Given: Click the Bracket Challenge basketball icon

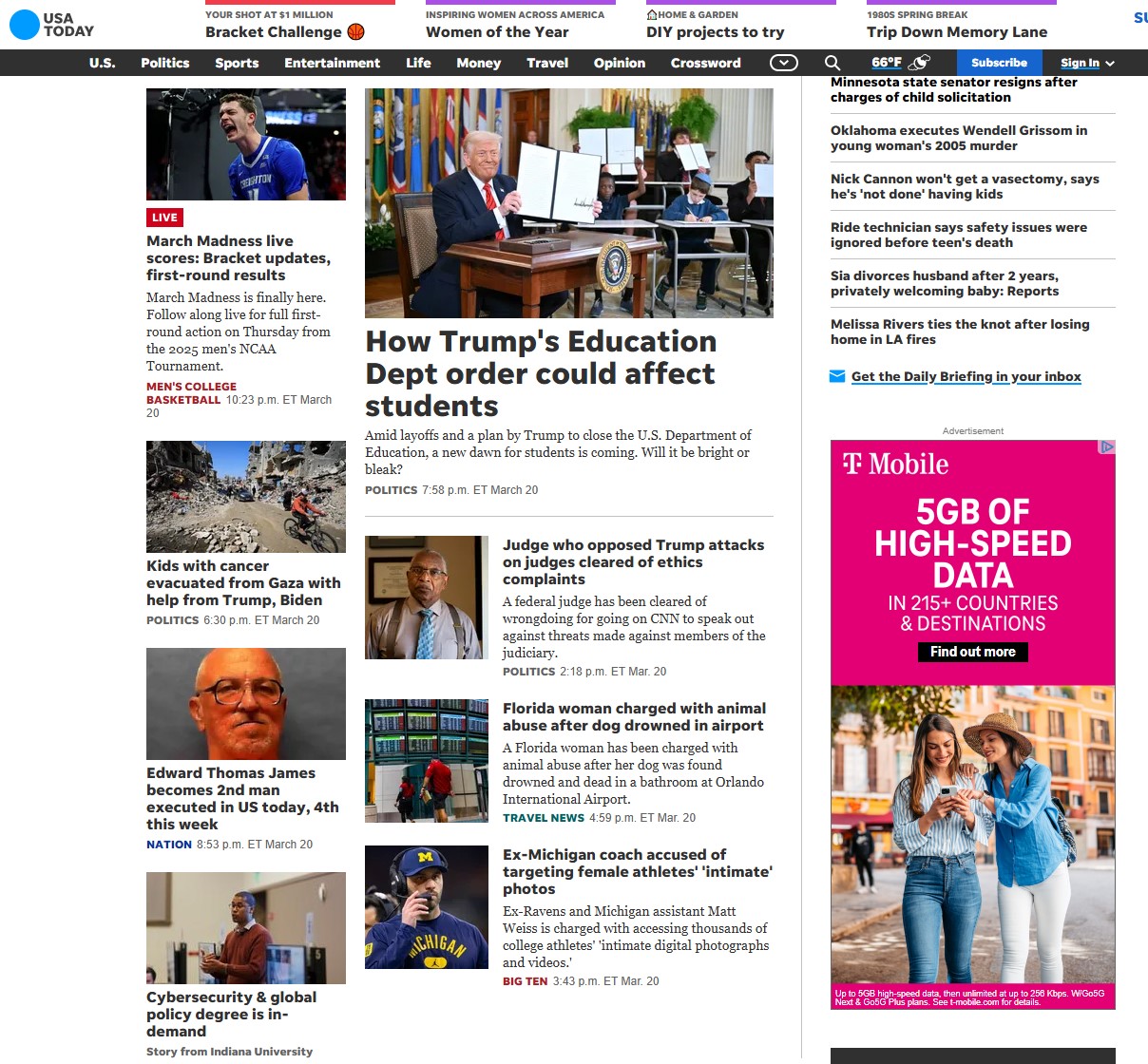Looking at the screenshot, I should 356,31.
